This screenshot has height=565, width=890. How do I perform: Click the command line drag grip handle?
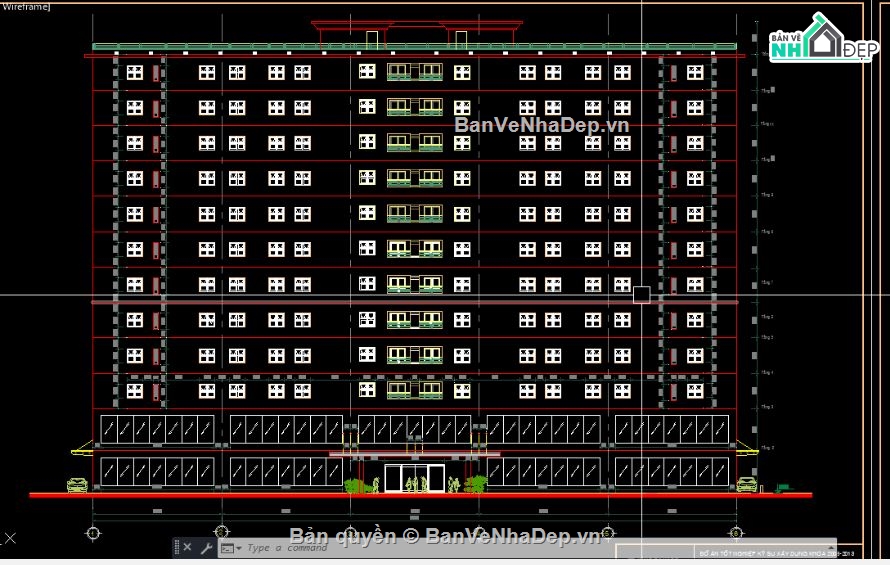[176, 547]
